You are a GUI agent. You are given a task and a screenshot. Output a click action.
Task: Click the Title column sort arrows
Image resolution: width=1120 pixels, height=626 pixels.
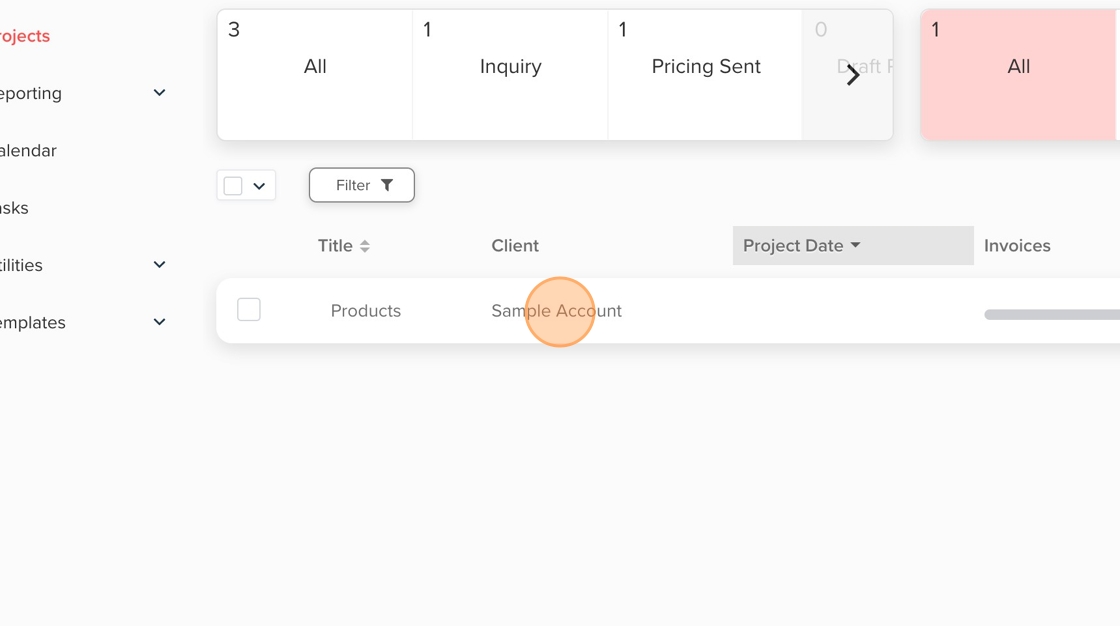click(x=365, y=246)
